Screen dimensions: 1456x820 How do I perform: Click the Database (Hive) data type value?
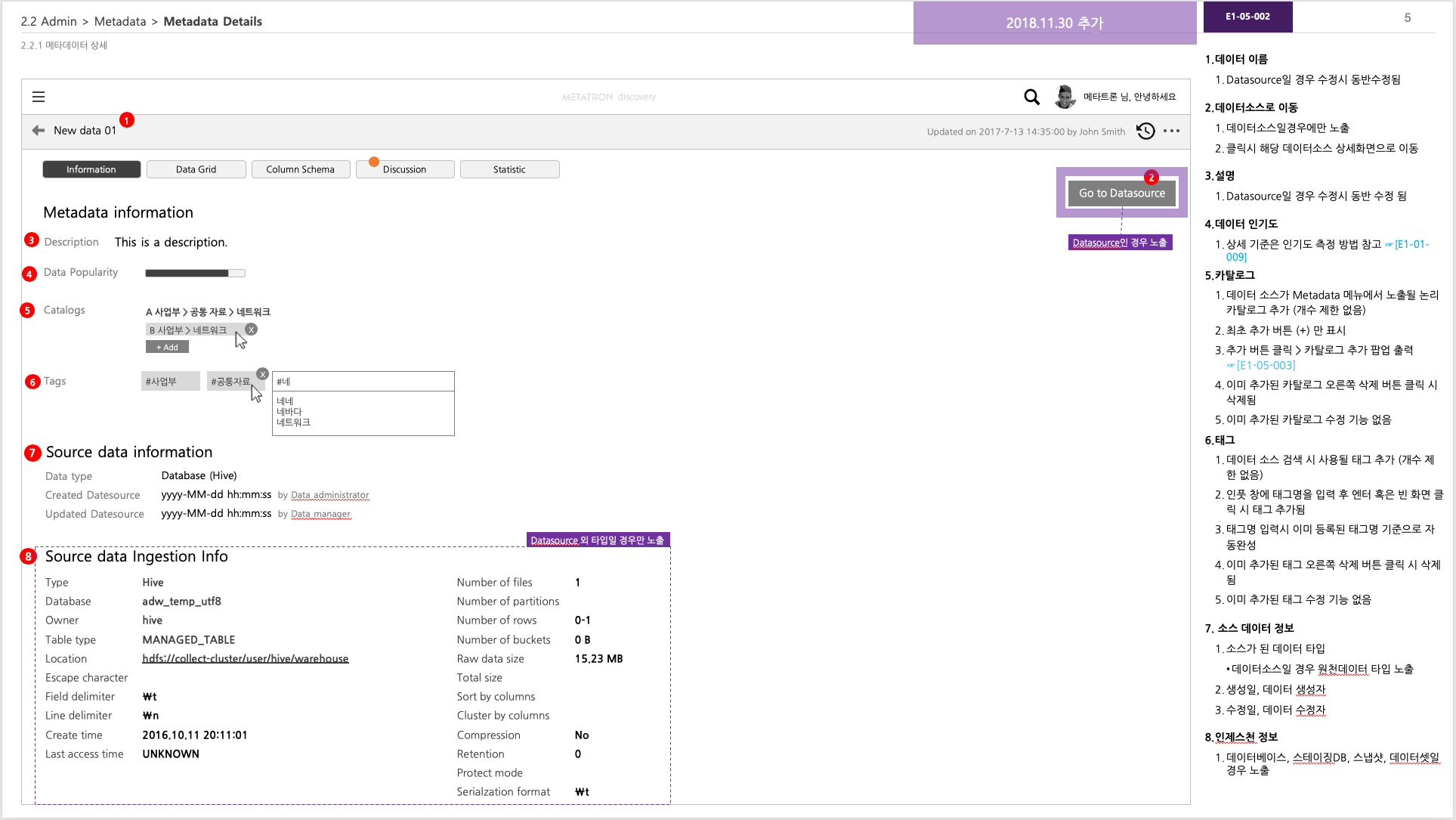click(x=199, y=476)
